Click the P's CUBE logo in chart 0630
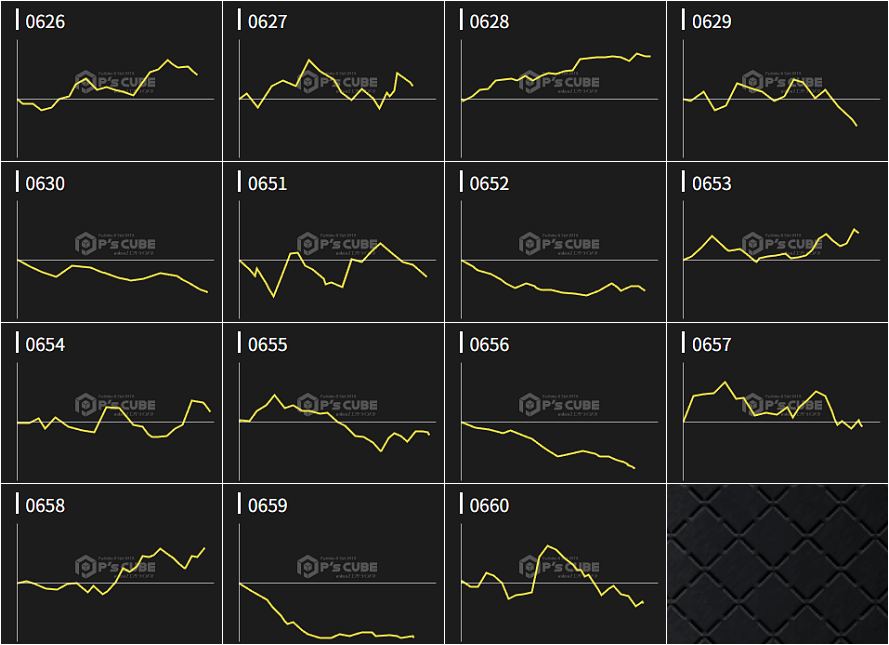Viewport: 889px width, 645px height. (115, 243)
